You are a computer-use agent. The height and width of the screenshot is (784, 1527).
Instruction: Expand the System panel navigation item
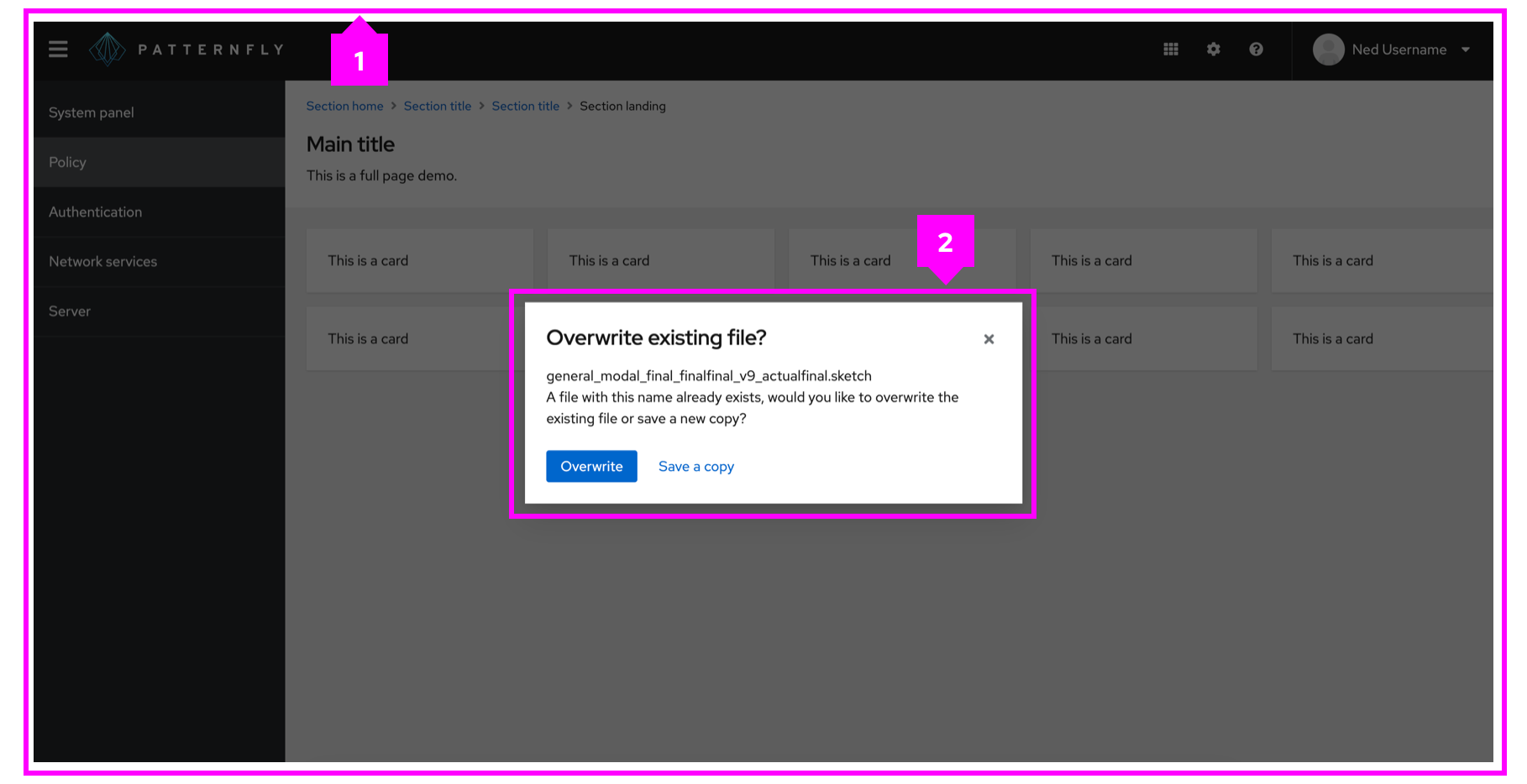[91, 112]
